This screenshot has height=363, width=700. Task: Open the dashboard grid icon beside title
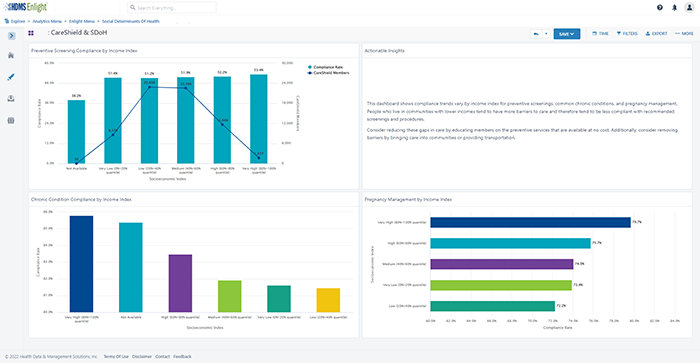pyautogui.click(x=31, y=33)
